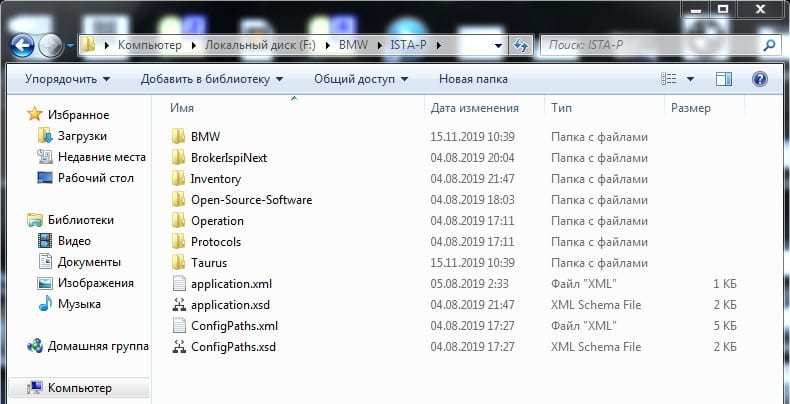Image resolution: width=790 pixels, height=404 pixels.
Task: Open Добавить в библиотеку menu
Action: [212, 79]
